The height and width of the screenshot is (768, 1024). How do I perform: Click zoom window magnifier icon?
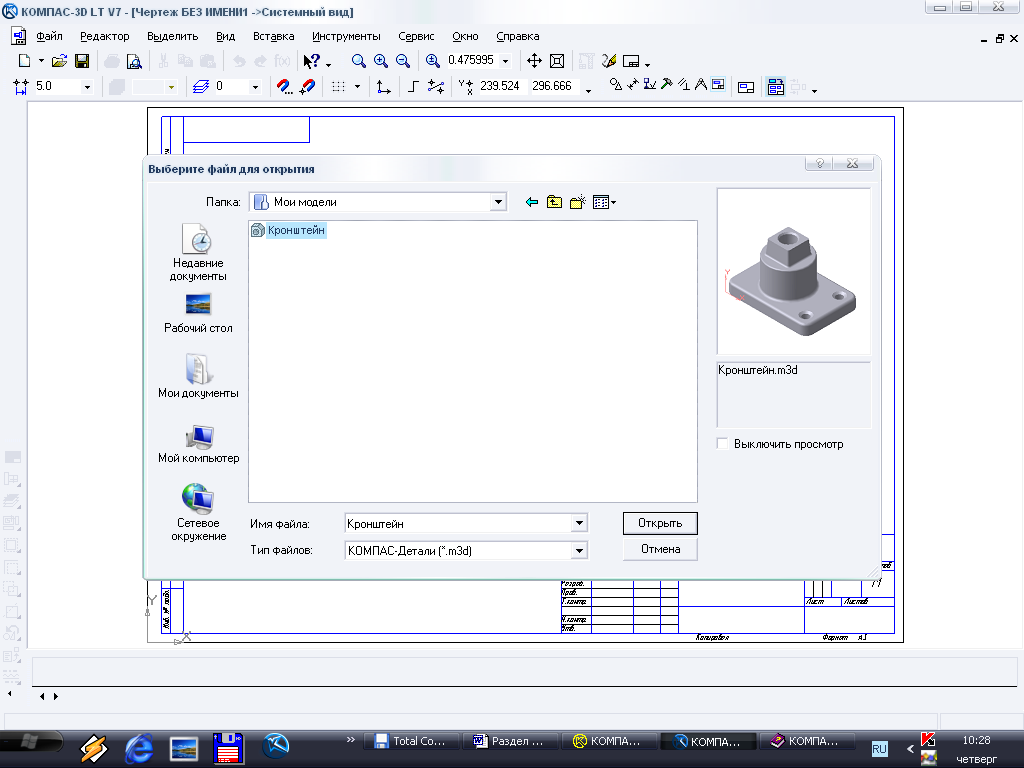[x=359, y=61]
